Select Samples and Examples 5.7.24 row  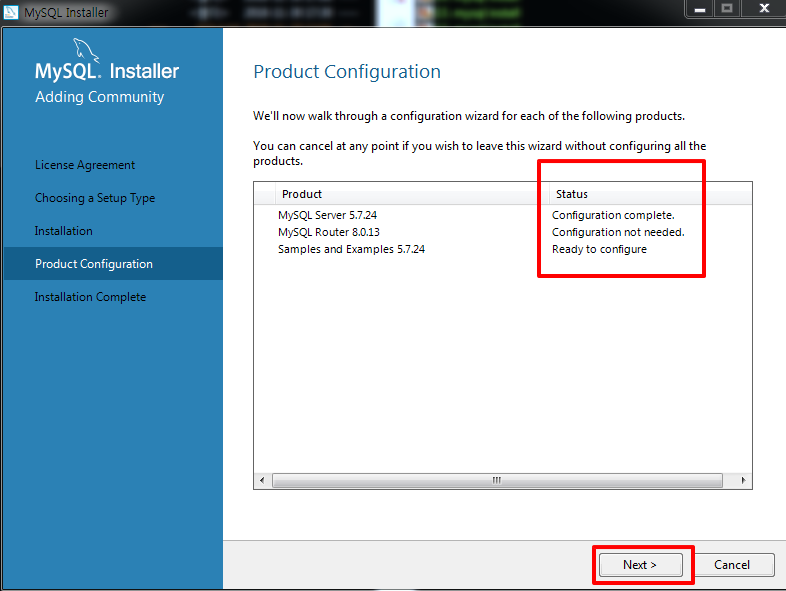point(503,249)
